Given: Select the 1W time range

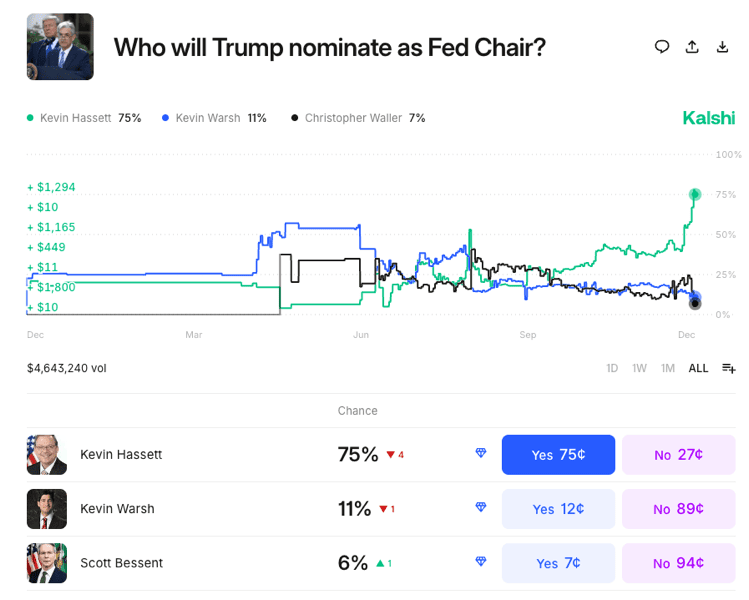Looking at the screenshot, I should tap(640, 368).
